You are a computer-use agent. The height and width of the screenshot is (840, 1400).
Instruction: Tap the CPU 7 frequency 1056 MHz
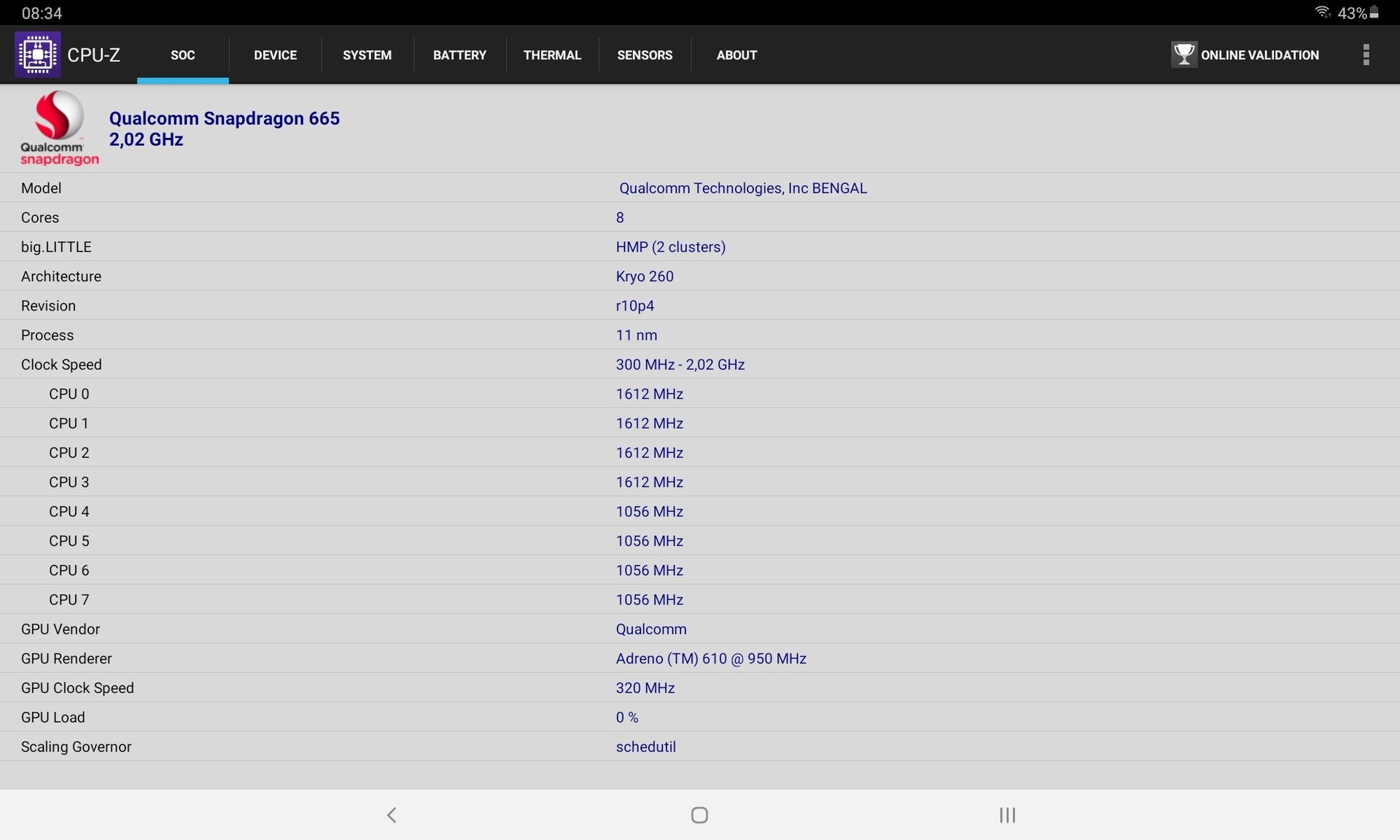pyautogui.click(x=650, y=600)
